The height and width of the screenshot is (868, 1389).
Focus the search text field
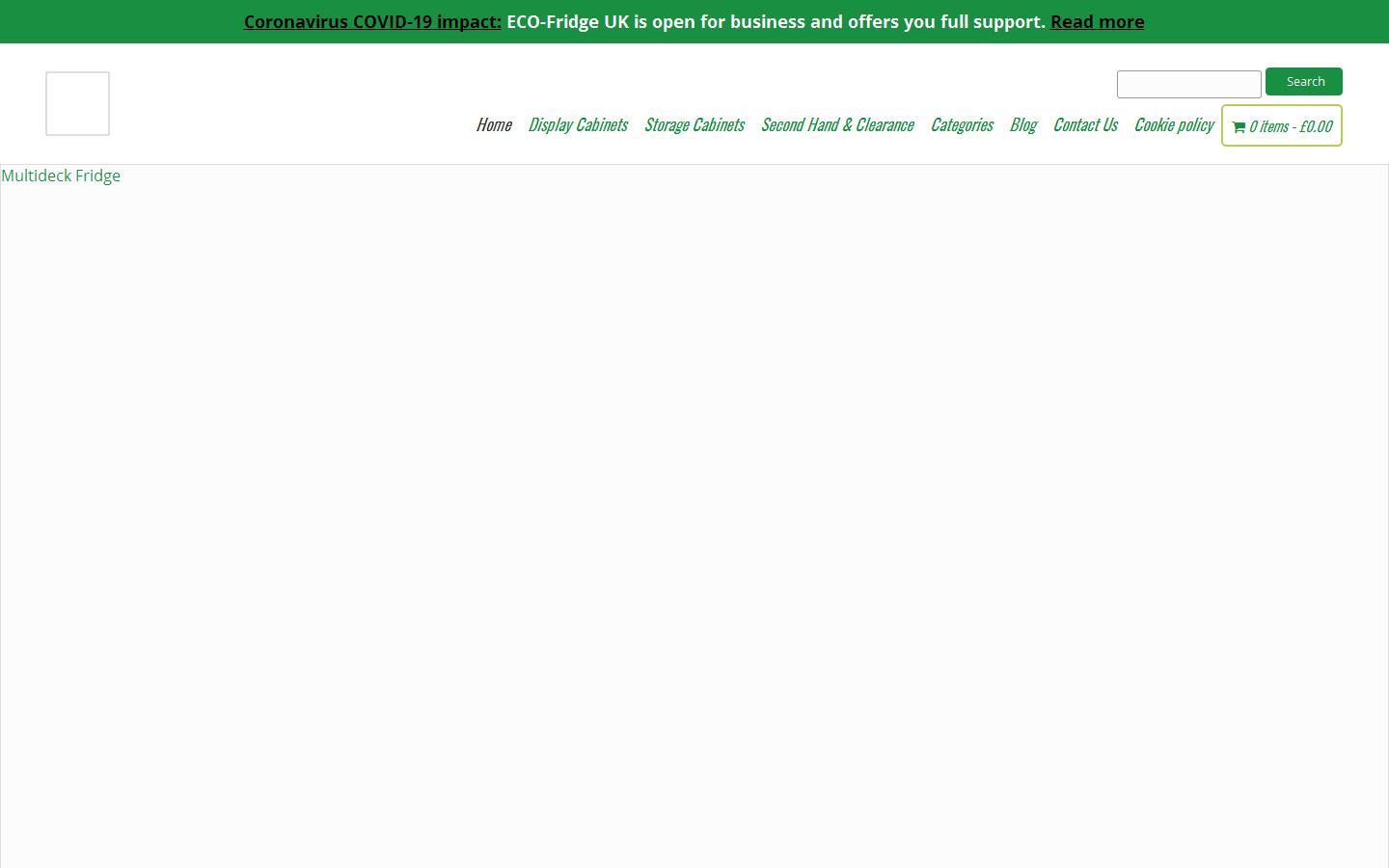click(1188, 84)
